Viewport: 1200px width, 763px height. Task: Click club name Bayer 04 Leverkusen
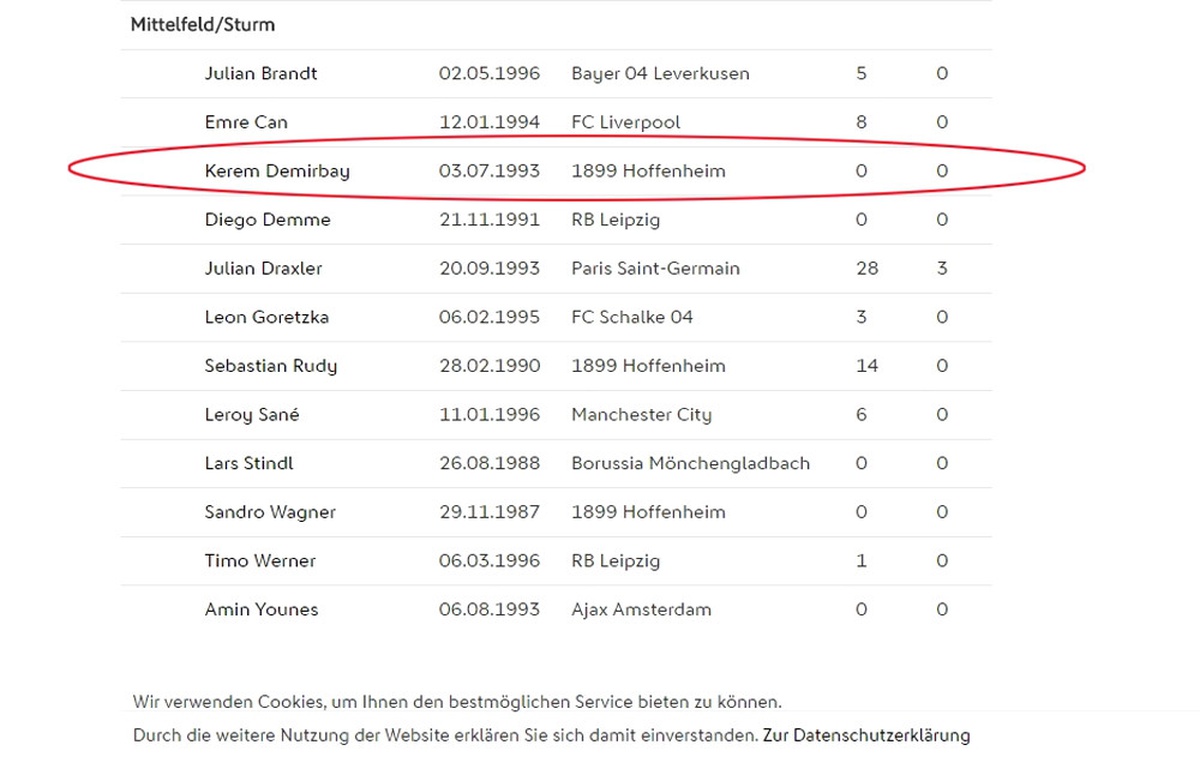click(660, 74)
